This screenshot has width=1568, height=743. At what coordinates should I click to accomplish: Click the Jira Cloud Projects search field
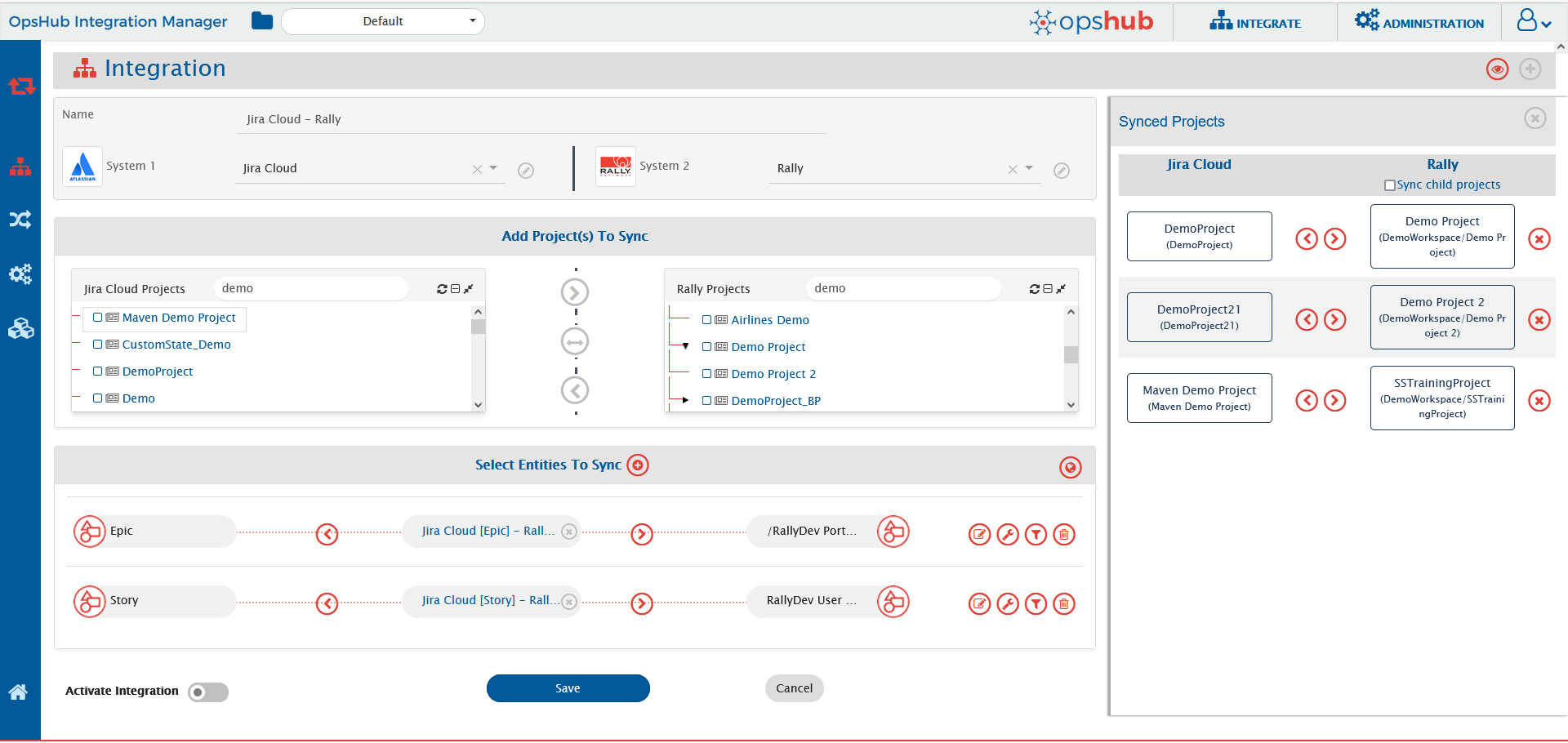coord(310,288)
